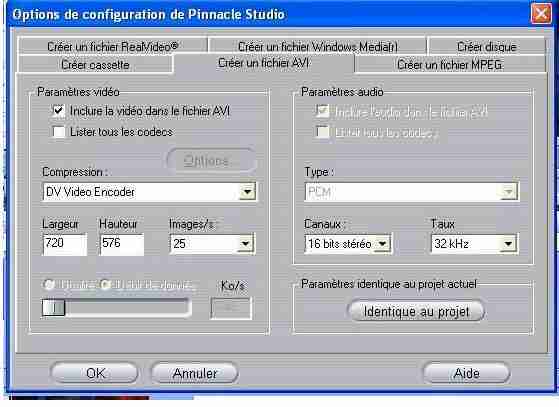This screenshot has height=407, width=559.
Task: Open the 'Créer cassette' tab
Action: pos(95,65)
